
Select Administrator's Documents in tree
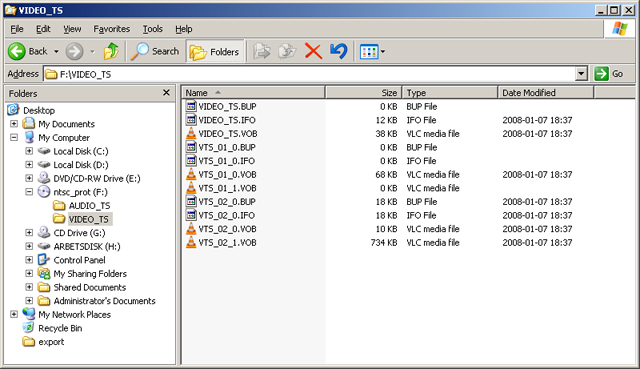pos(104,301)
